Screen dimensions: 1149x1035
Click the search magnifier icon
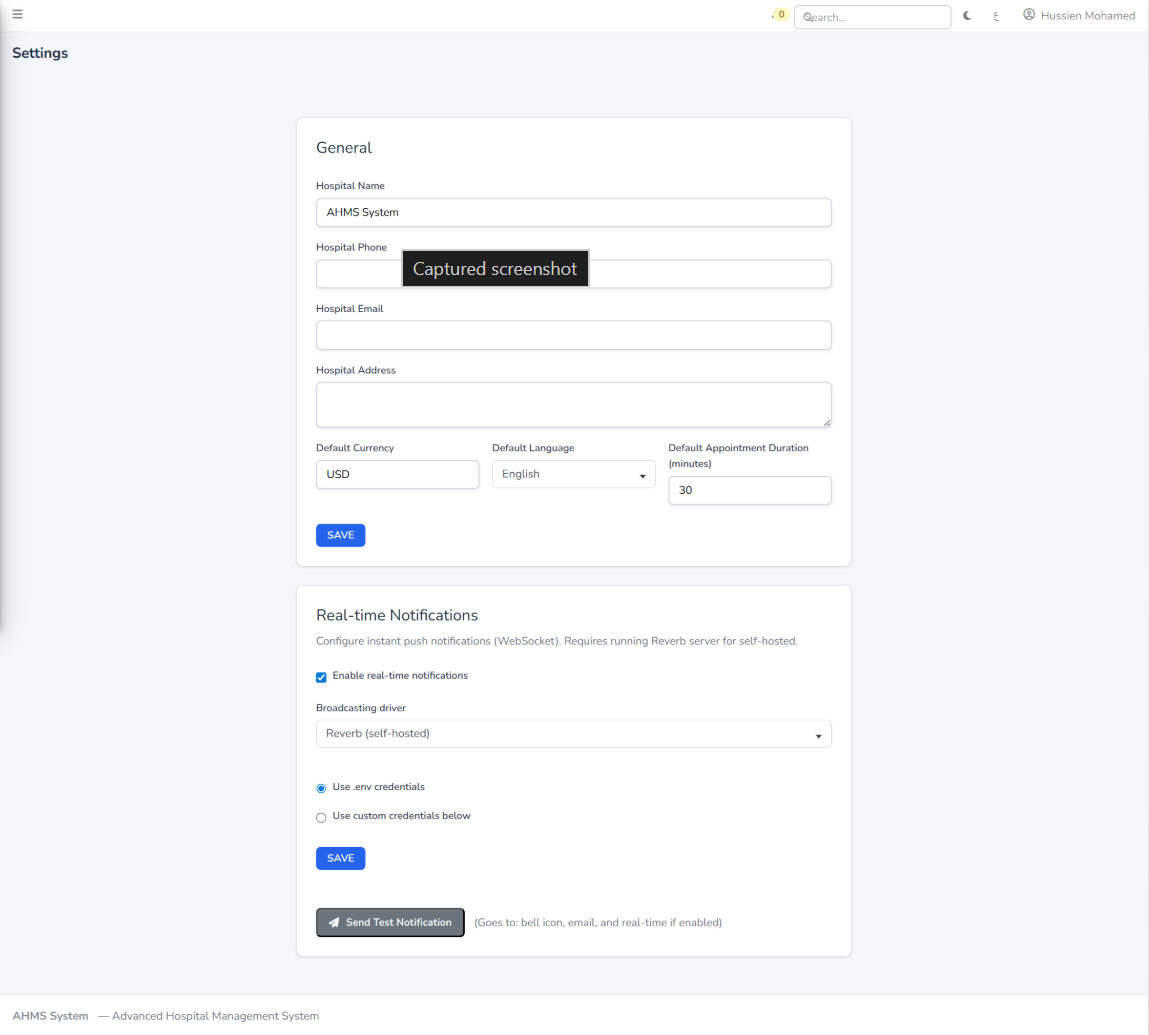pos(806,17)
